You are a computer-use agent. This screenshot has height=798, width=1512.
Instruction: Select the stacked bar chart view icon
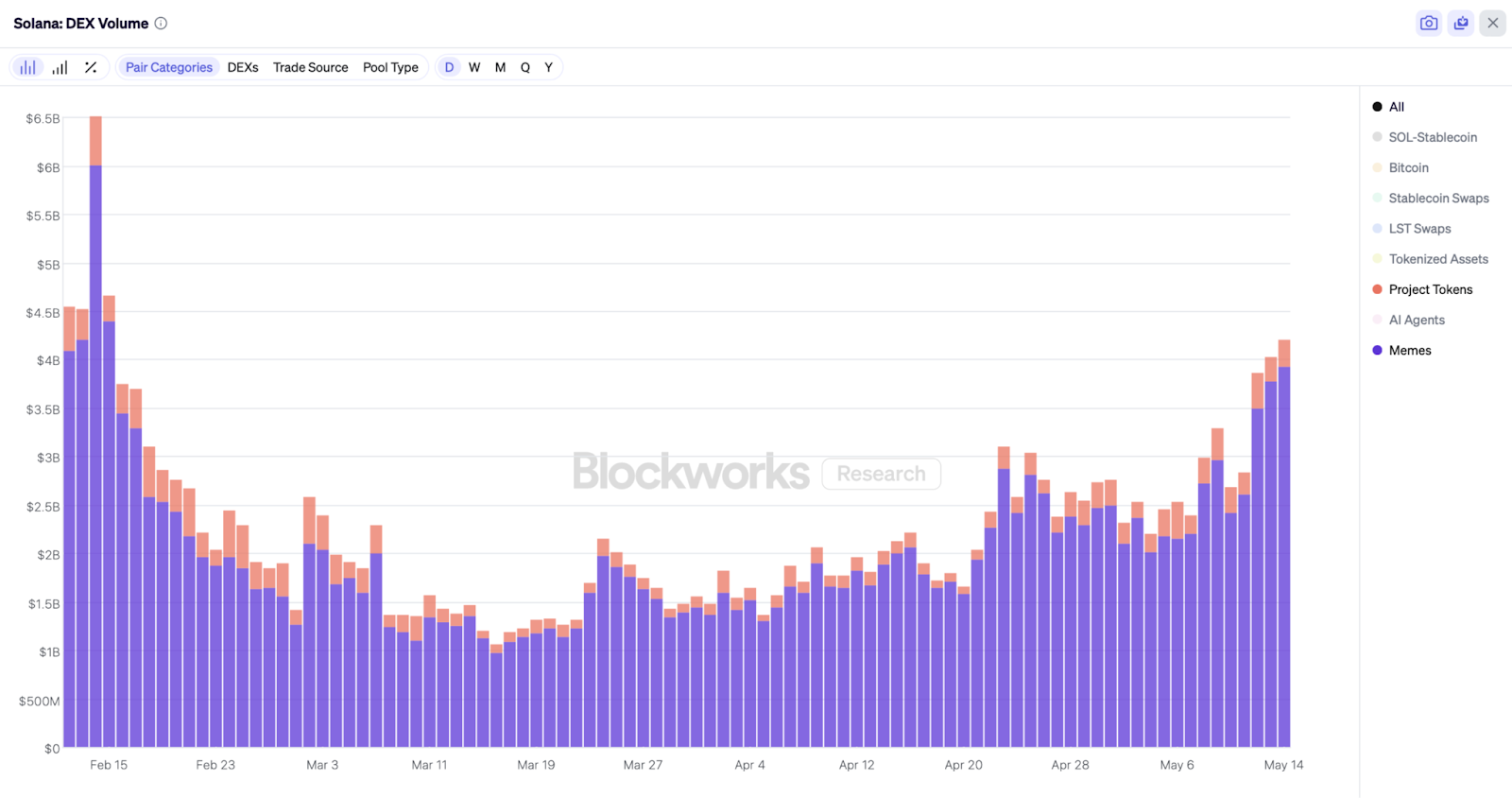coord(28,67)
